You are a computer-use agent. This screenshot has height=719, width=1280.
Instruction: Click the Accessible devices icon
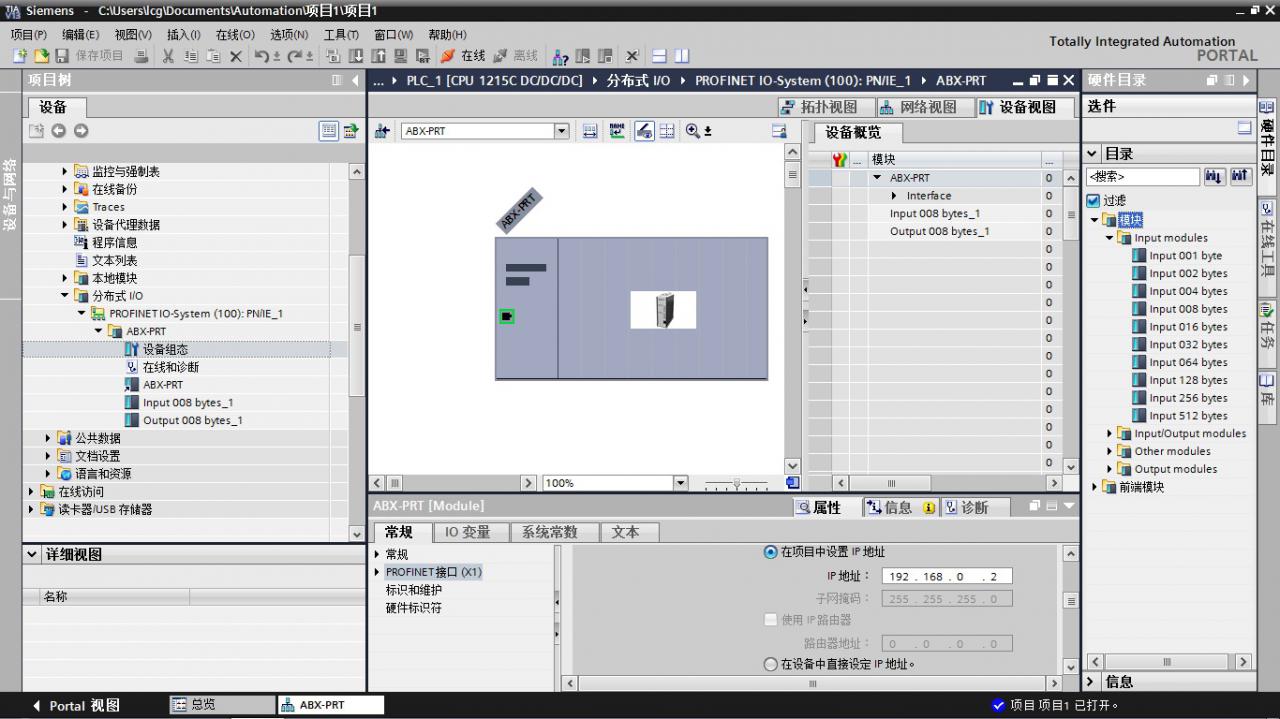point(559,56)
